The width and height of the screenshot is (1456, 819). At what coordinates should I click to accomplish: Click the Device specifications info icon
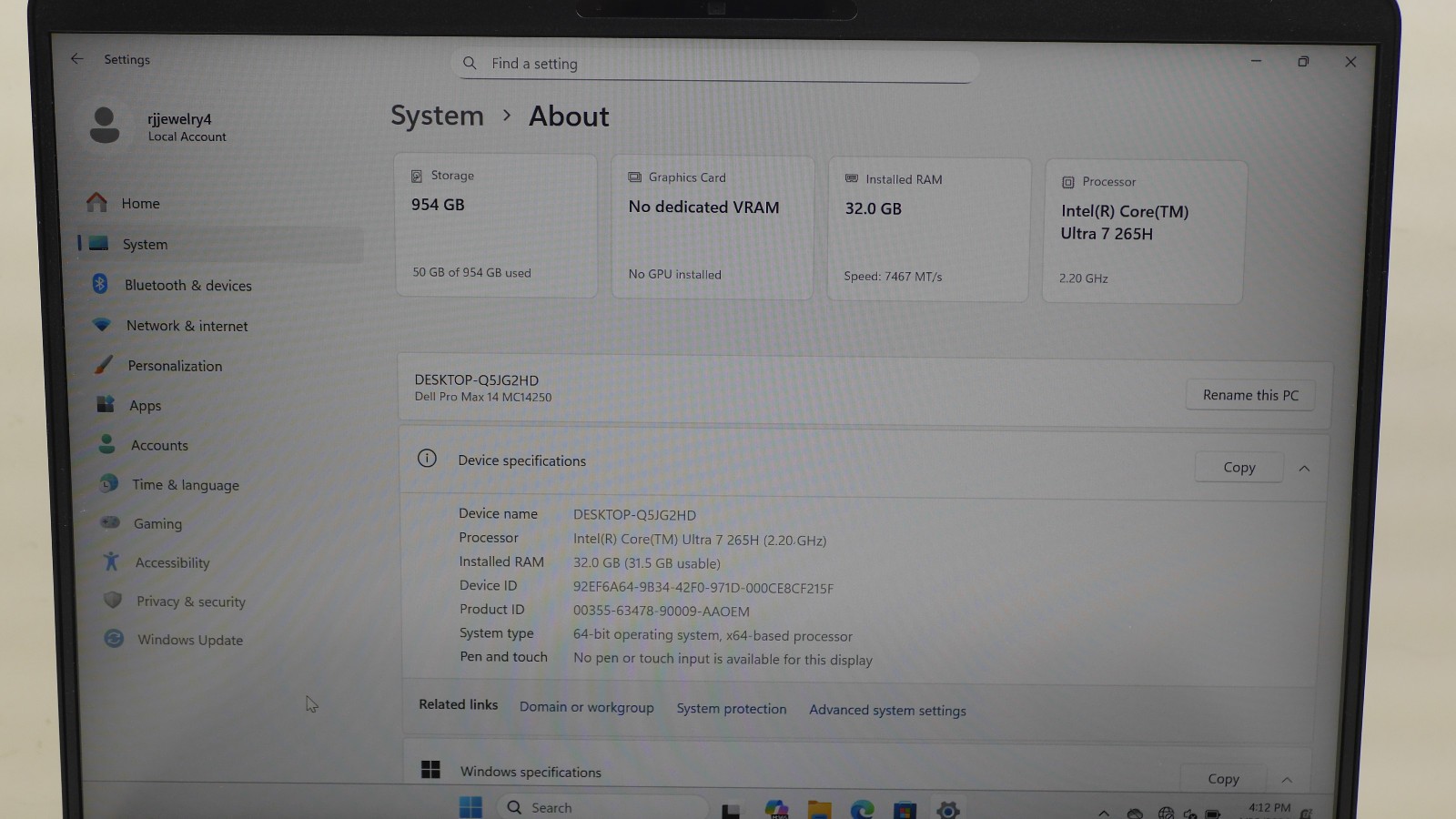click(x=427, y=459)
